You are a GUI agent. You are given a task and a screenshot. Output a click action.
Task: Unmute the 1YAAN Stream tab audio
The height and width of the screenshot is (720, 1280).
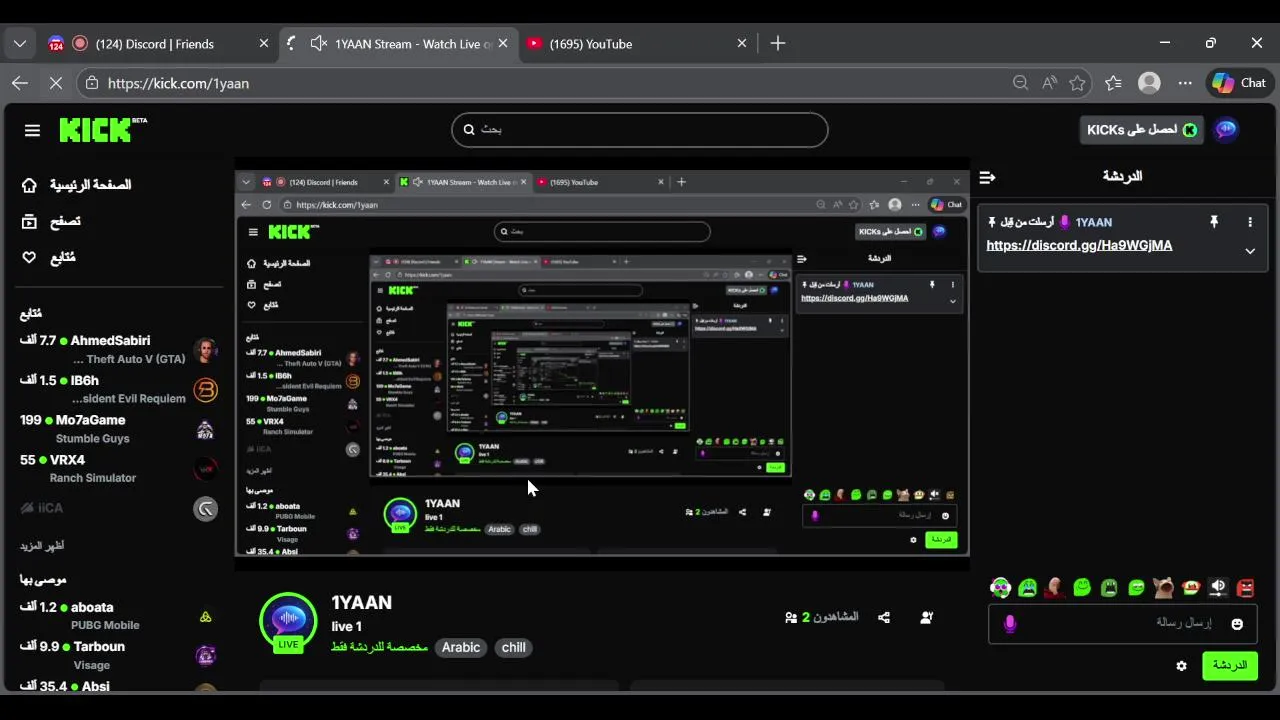click(318, 44)
